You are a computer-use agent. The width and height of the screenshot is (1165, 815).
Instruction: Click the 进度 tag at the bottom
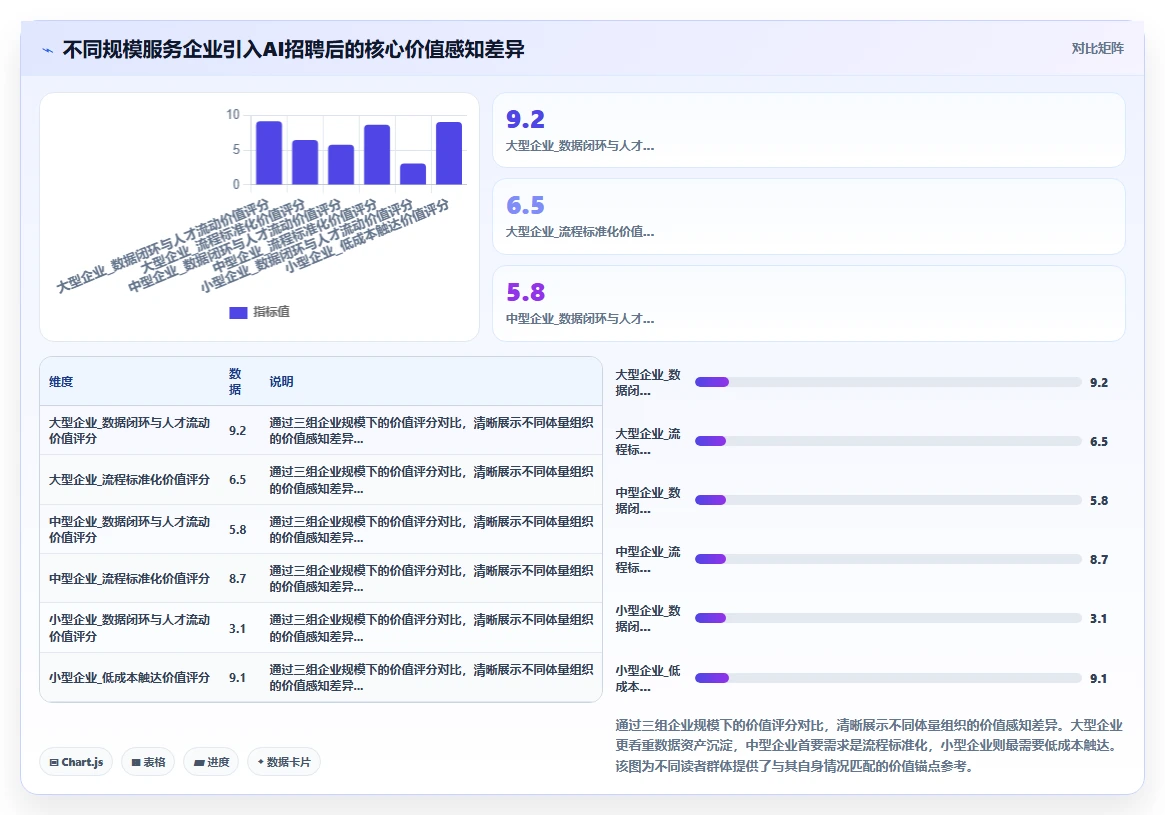point(211,762)
